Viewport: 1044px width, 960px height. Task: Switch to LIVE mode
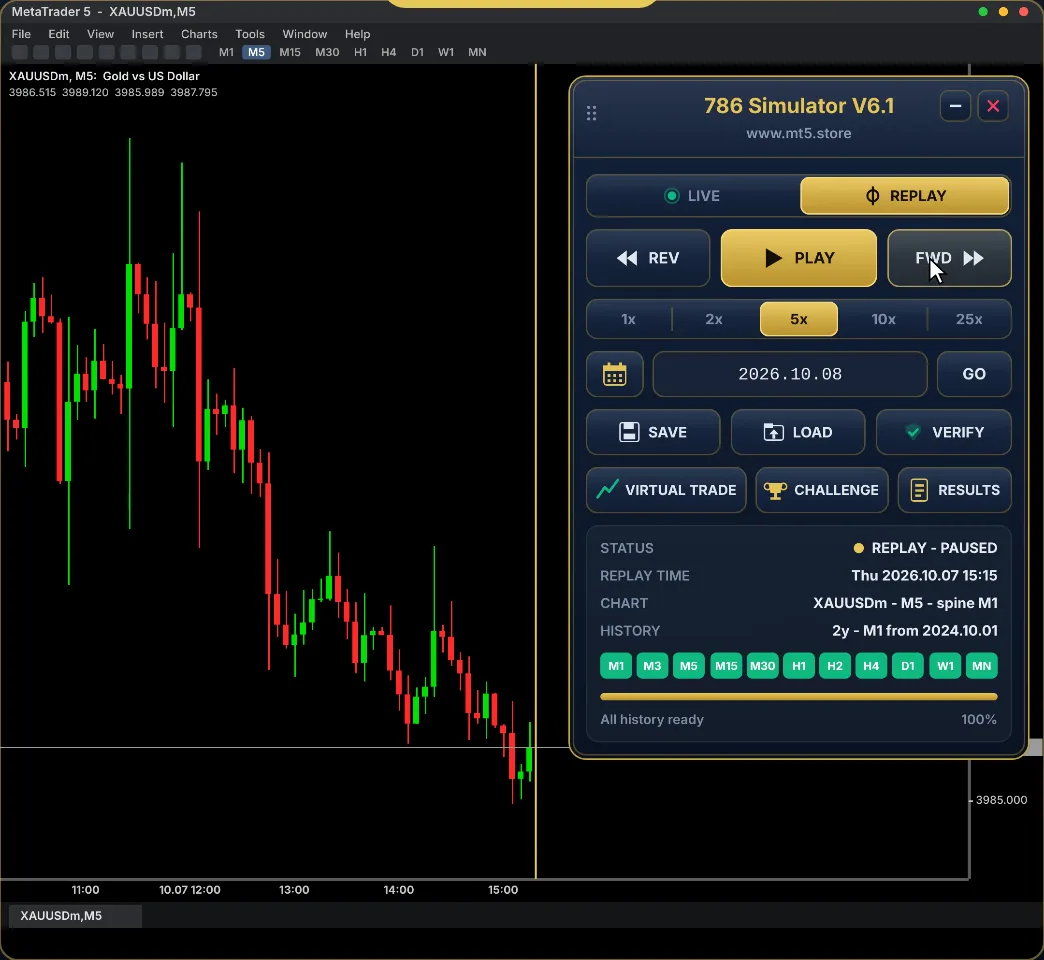pyautogui.click(x=693, y=196)
